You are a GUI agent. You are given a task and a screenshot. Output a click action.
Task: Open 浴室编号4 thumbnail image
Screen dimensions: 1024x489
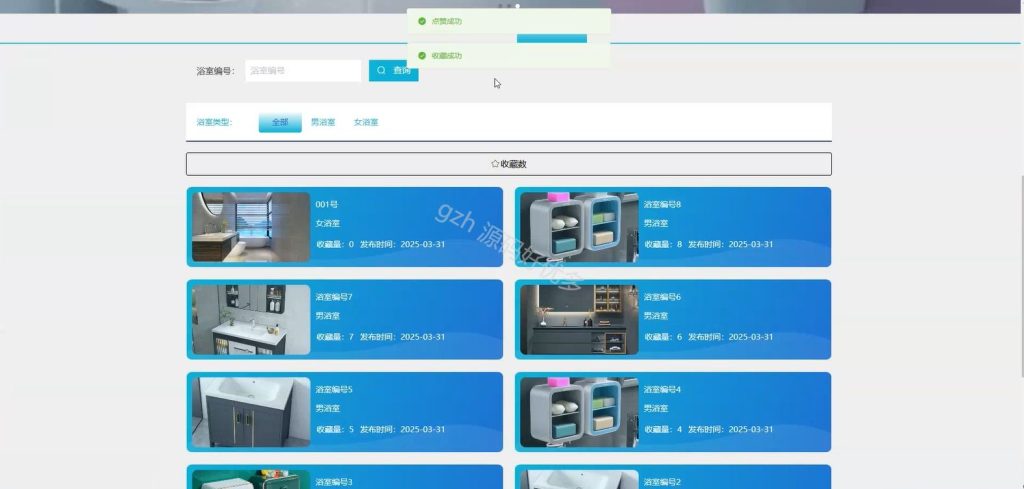coord(579,412)
